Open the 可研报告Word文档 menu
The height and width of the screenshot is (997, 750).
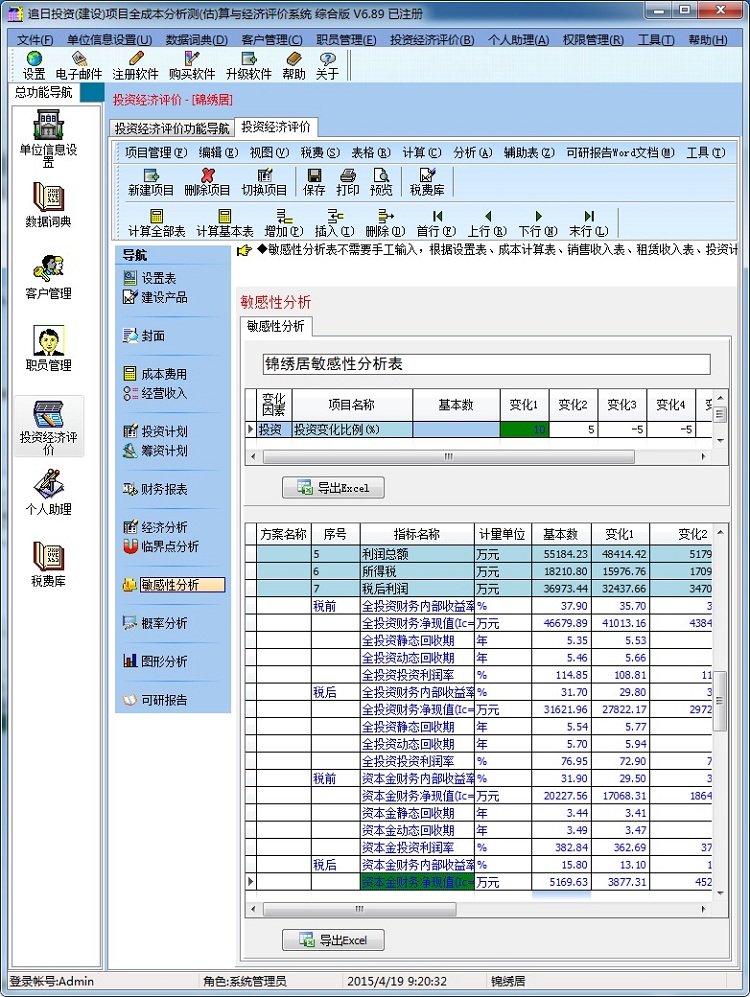coord(620,153)
